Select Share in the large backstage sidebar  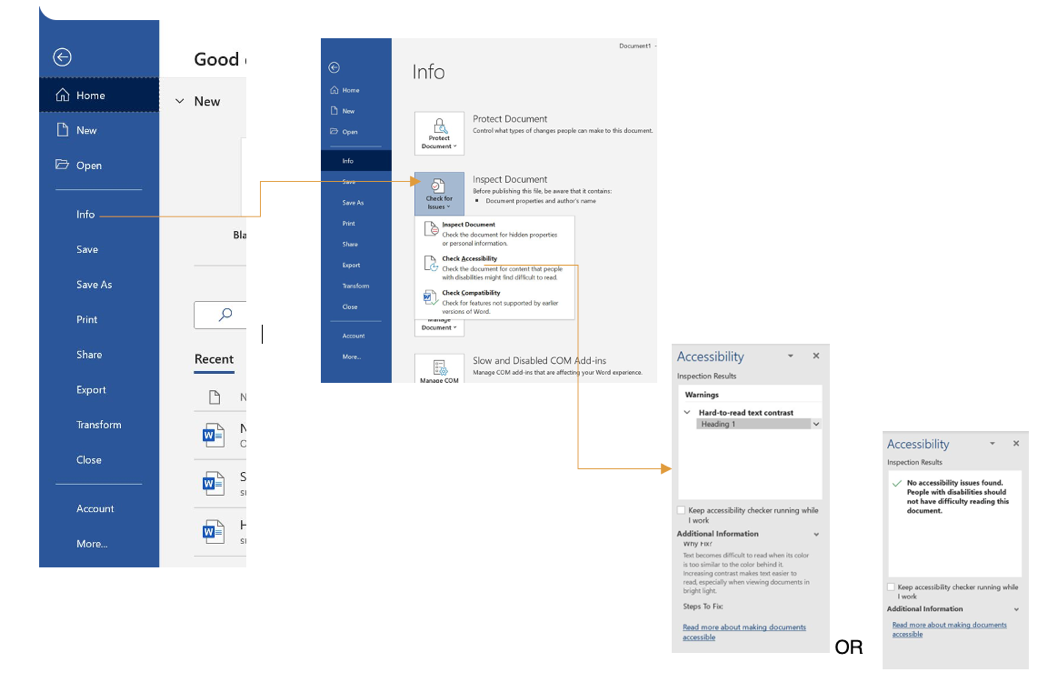click(x=89, y=355)
